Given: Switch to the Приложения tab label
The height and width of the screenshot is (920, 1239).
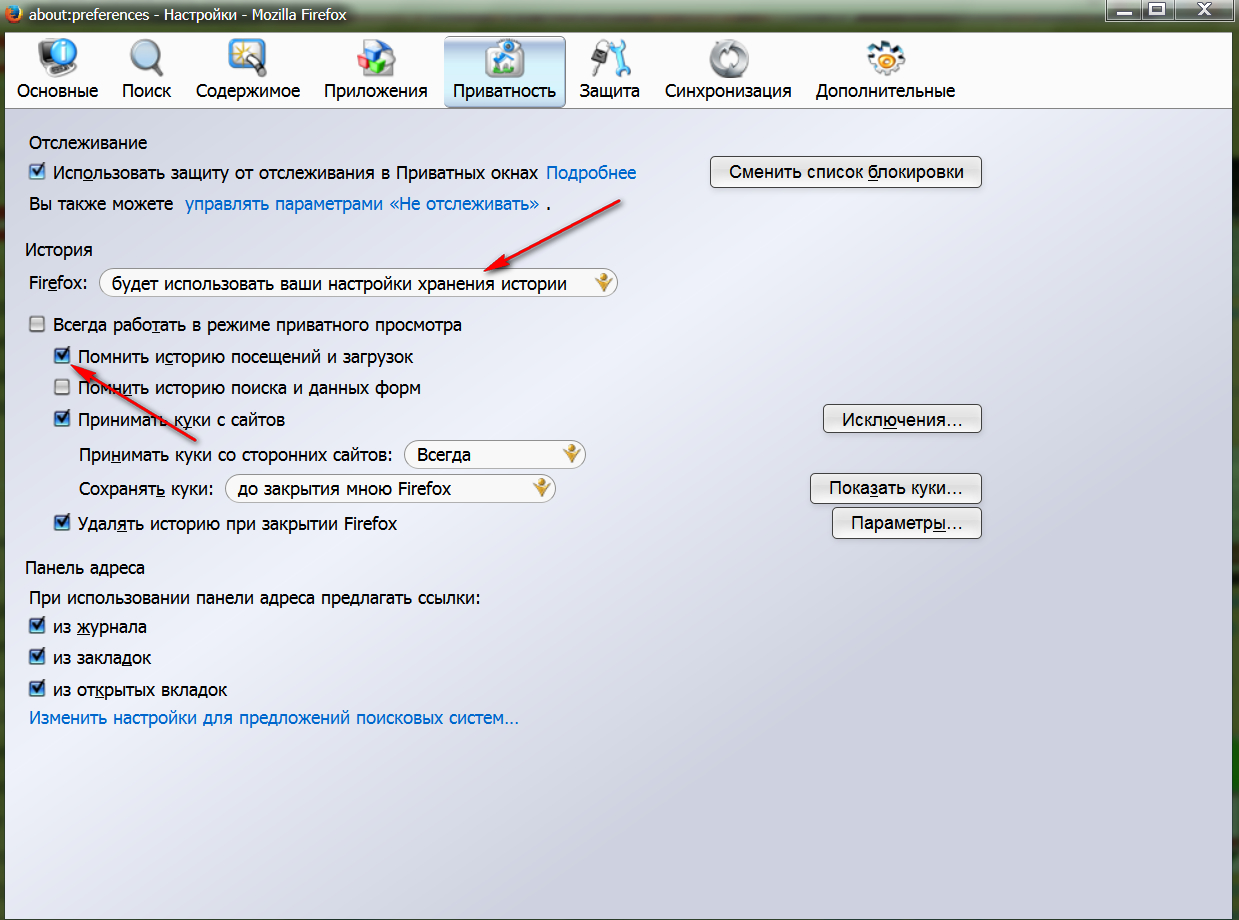Looking at the screenshot, I should click(x=376, y=91).
